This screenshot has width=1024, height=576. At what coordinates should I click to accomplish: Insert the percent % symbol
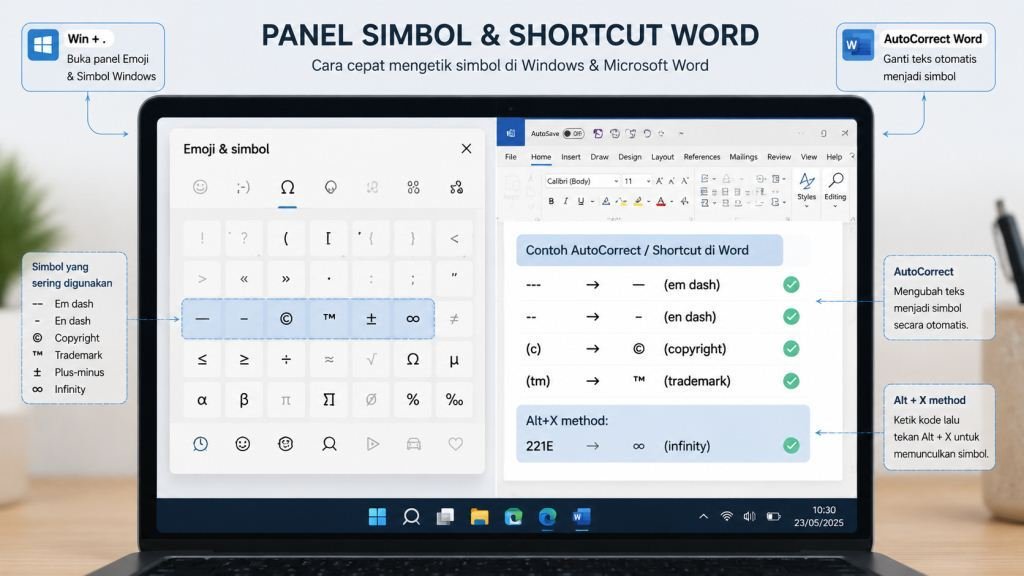point(413,400)
